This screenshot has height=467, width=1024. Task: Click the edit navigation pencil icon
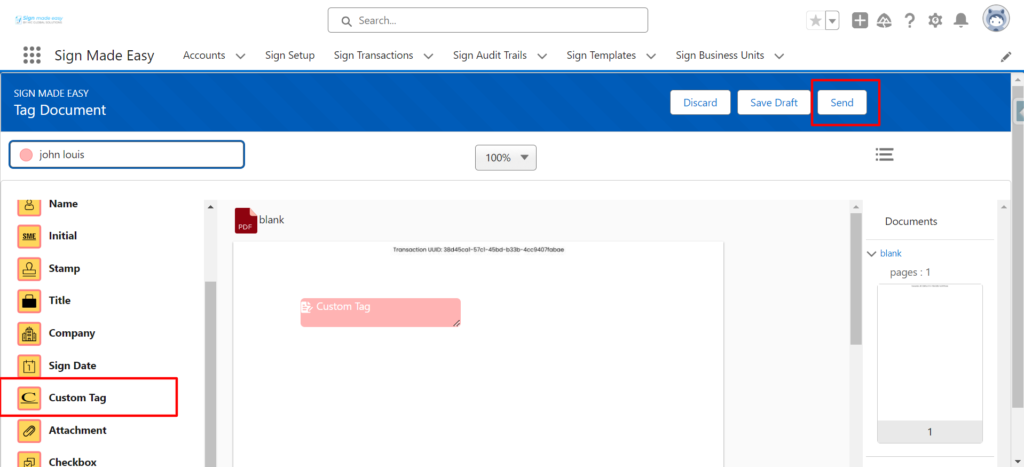[x=1006, y=57]
